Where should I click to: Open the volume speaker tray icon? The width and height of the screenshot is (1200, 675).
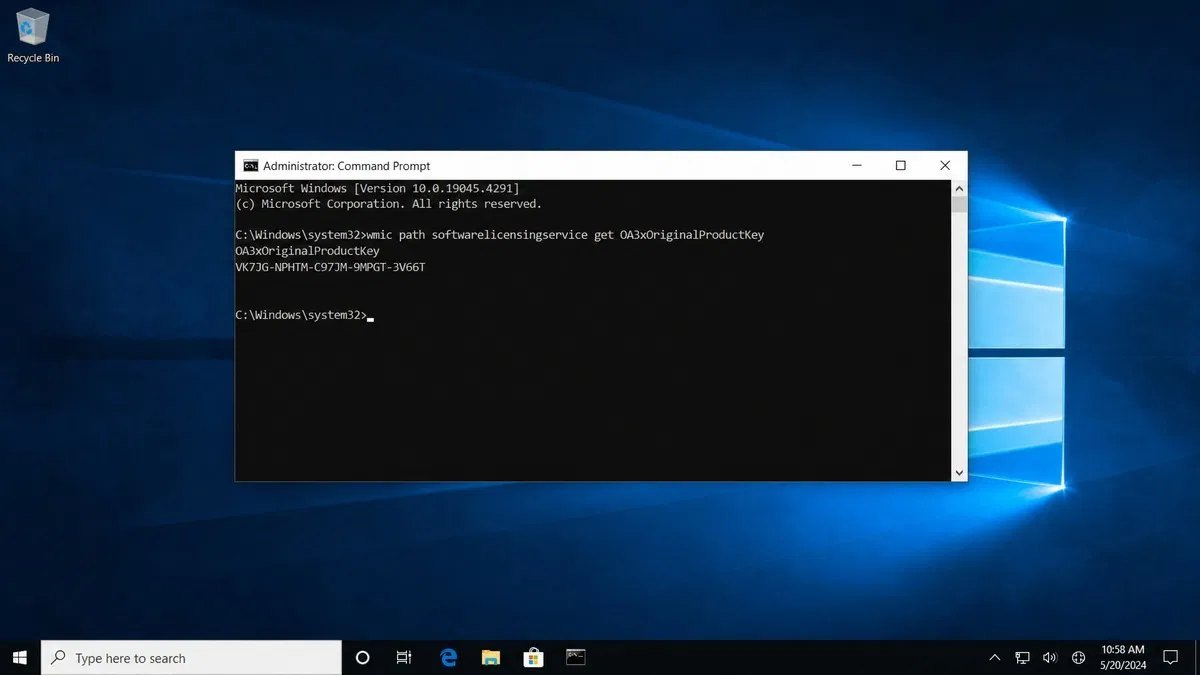click(x=1050, y=657)
